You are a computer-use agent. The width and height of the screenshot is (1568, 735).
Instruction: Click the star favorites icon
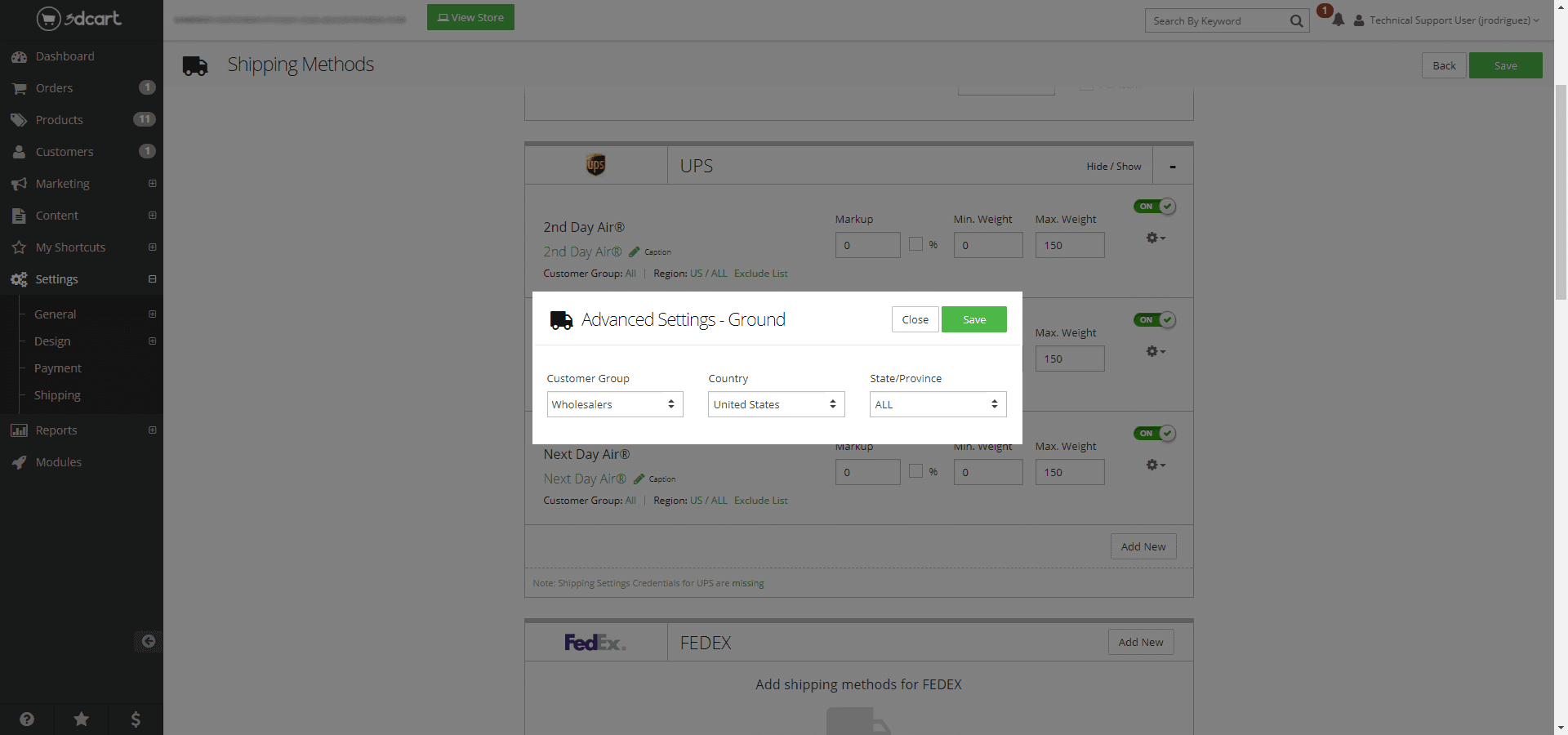pyautogui.click(x=82, y=719)
